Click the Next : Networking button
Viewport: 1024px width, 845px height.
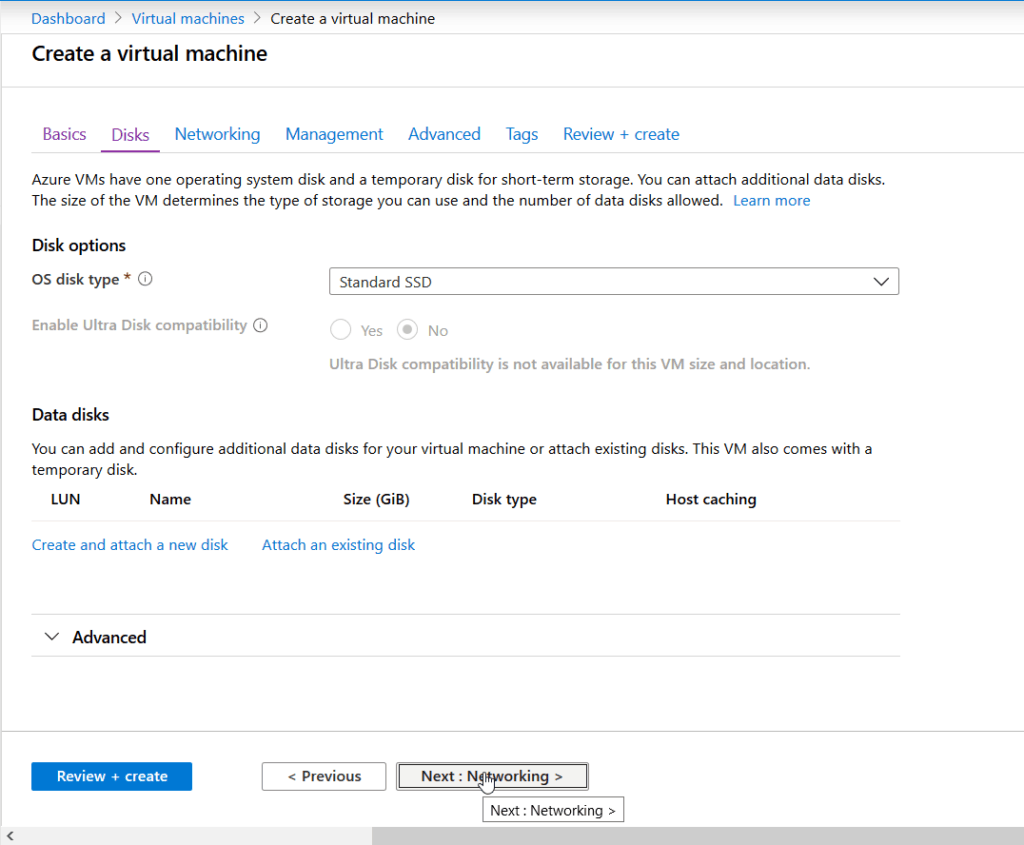492,776
